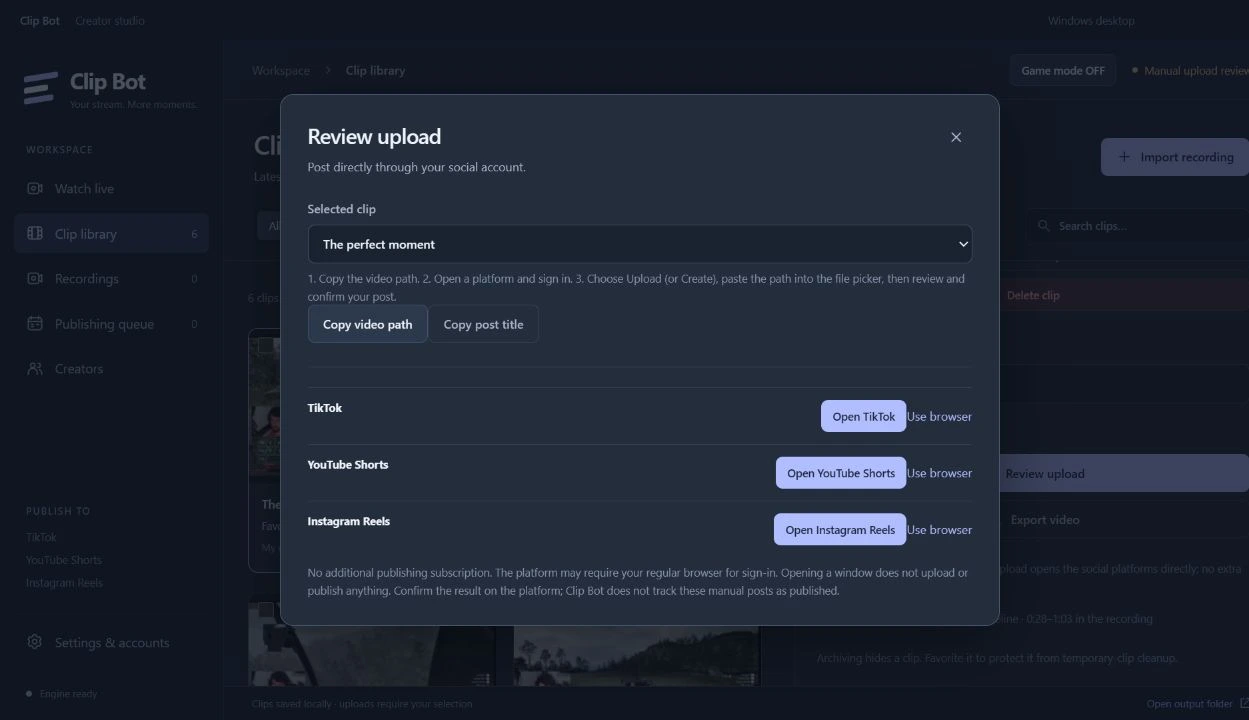Click Use browser link for TikTok
This screenshot has width=1249, height=720.
point(939,416)
